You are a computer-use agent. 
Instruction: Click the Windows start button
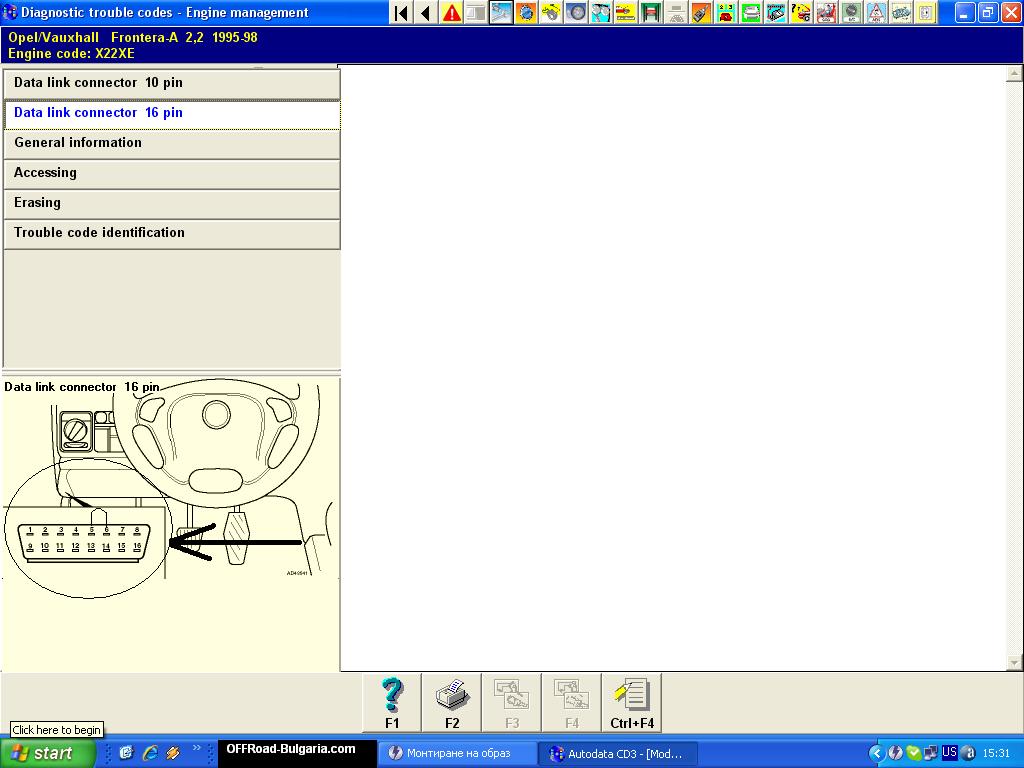point(47,753)
